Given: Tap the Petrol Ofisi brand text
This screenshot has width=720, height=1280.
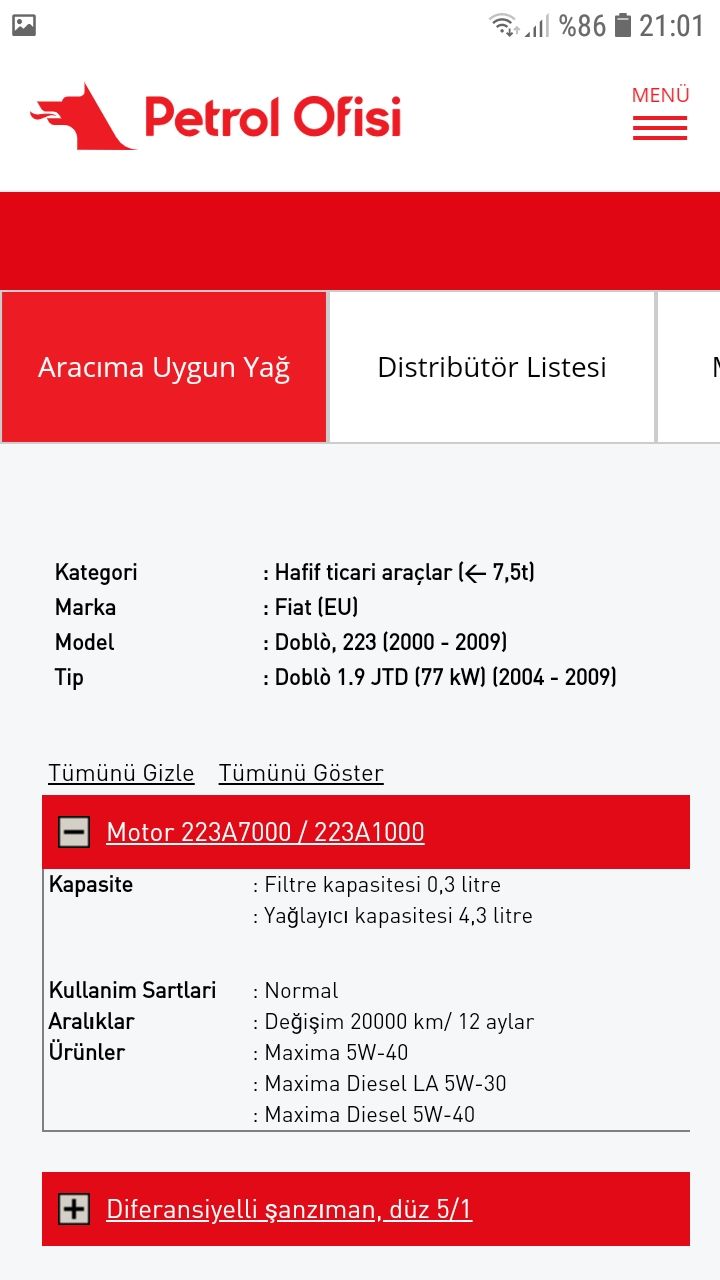Looking at the screenshot, I should click(x=272, y=117).
